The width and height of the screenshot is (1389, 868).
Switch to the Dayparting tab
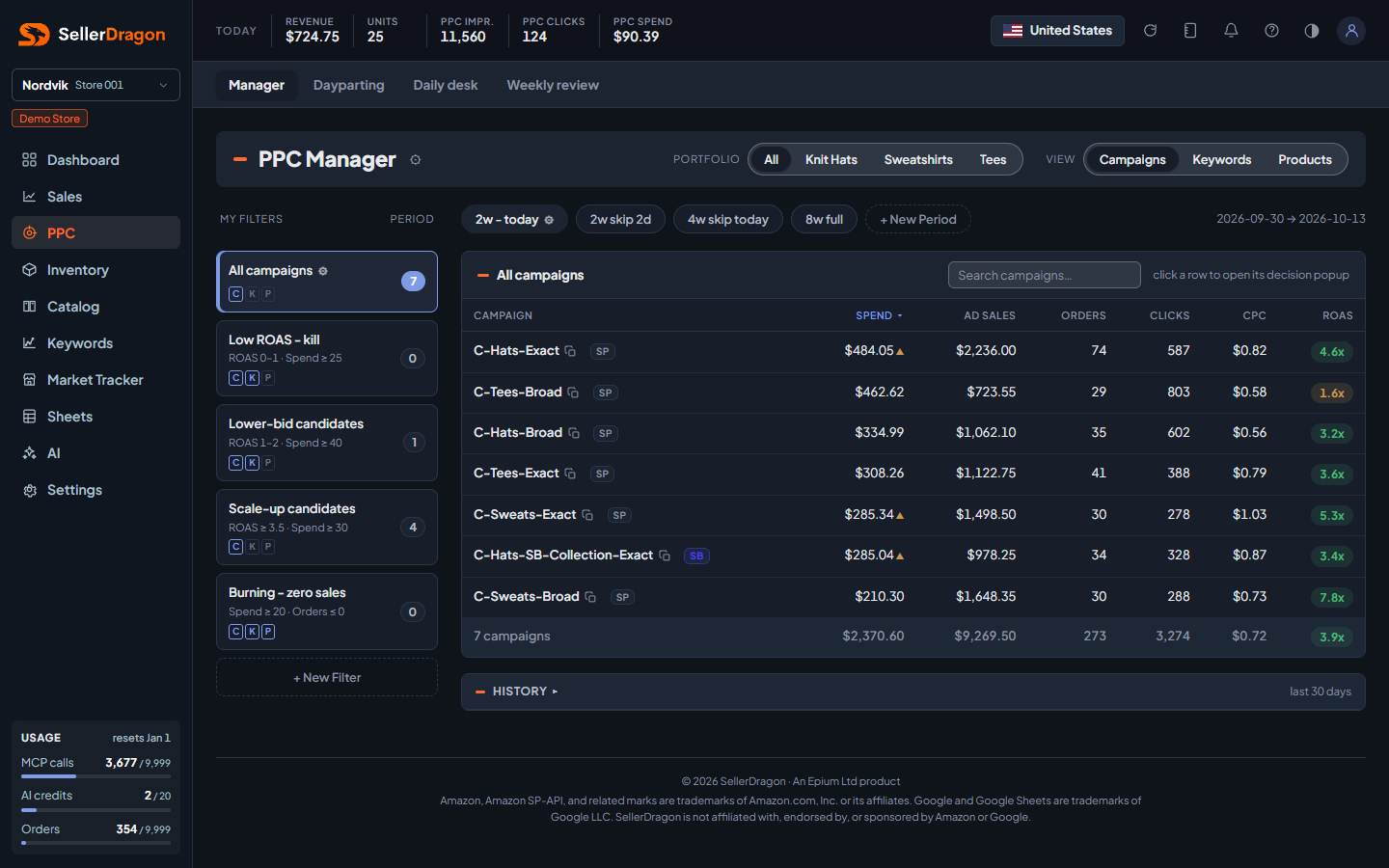(349, 85)
